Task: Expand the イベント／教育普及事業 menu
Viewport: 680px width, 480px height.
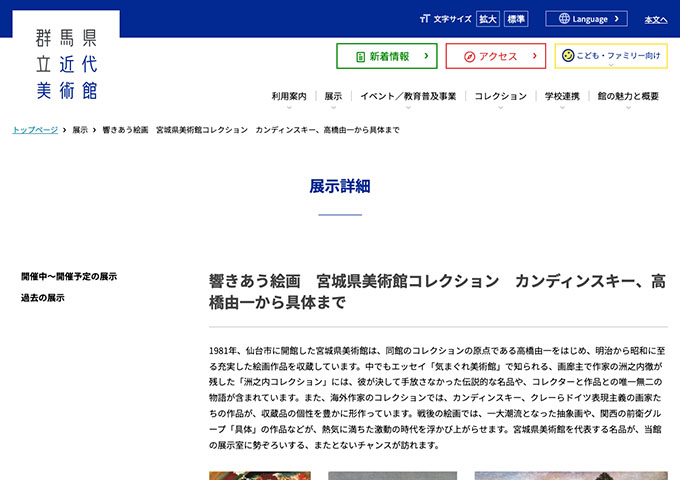Action: pos(408,97)
